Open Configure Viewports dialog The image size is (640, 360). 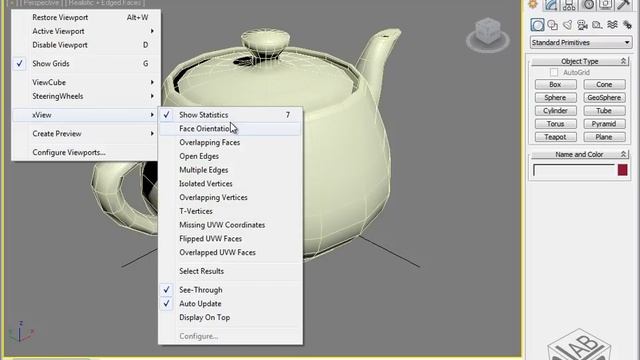point(86,153)
